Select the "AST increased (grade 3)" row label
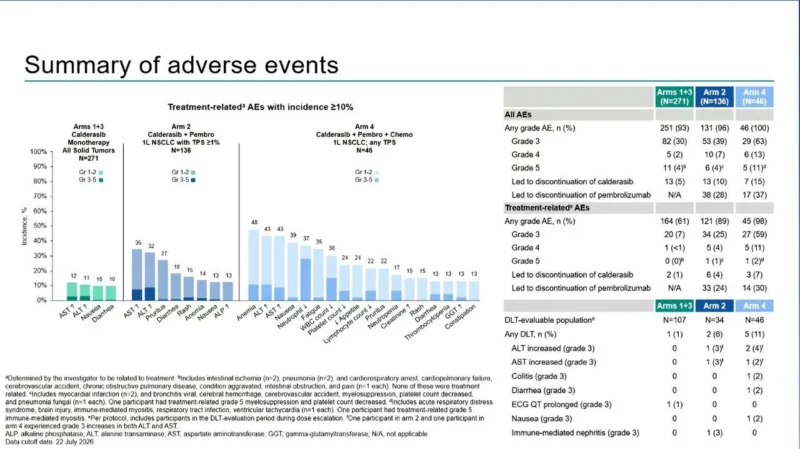The width and height of the screenshot is (800, 449). coord(554,362)
